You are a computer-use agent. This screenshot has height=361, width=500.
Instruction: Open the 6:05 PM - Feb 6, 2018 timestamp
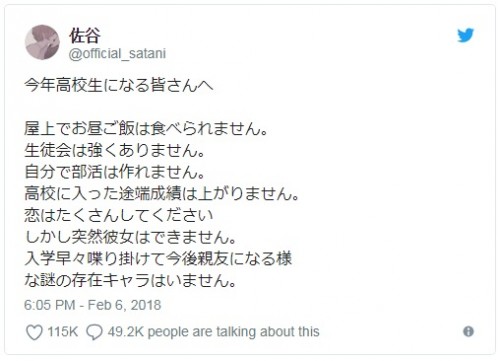coord(92,305)
